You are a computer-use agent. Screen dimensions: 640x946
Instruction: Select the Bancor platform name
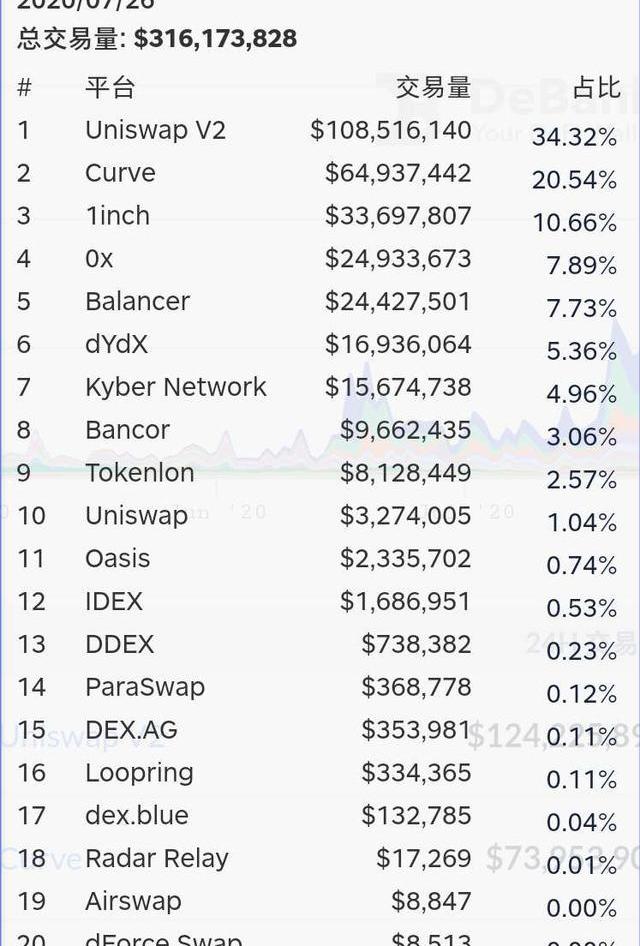(127, 430)
